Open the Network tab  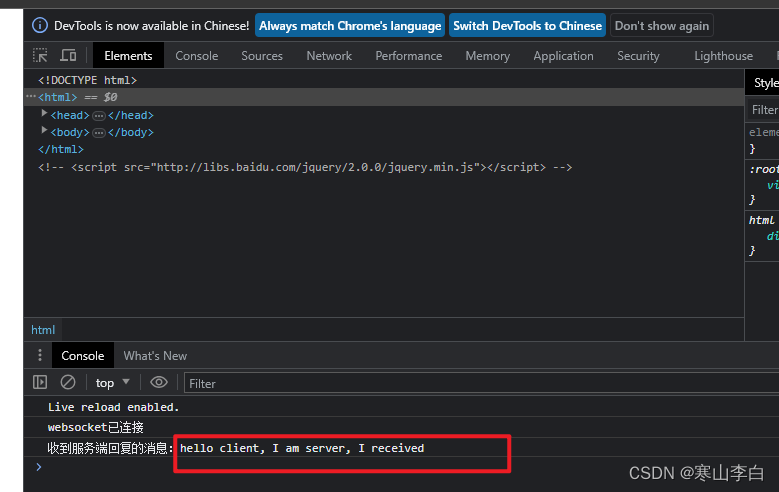(329, 56)
